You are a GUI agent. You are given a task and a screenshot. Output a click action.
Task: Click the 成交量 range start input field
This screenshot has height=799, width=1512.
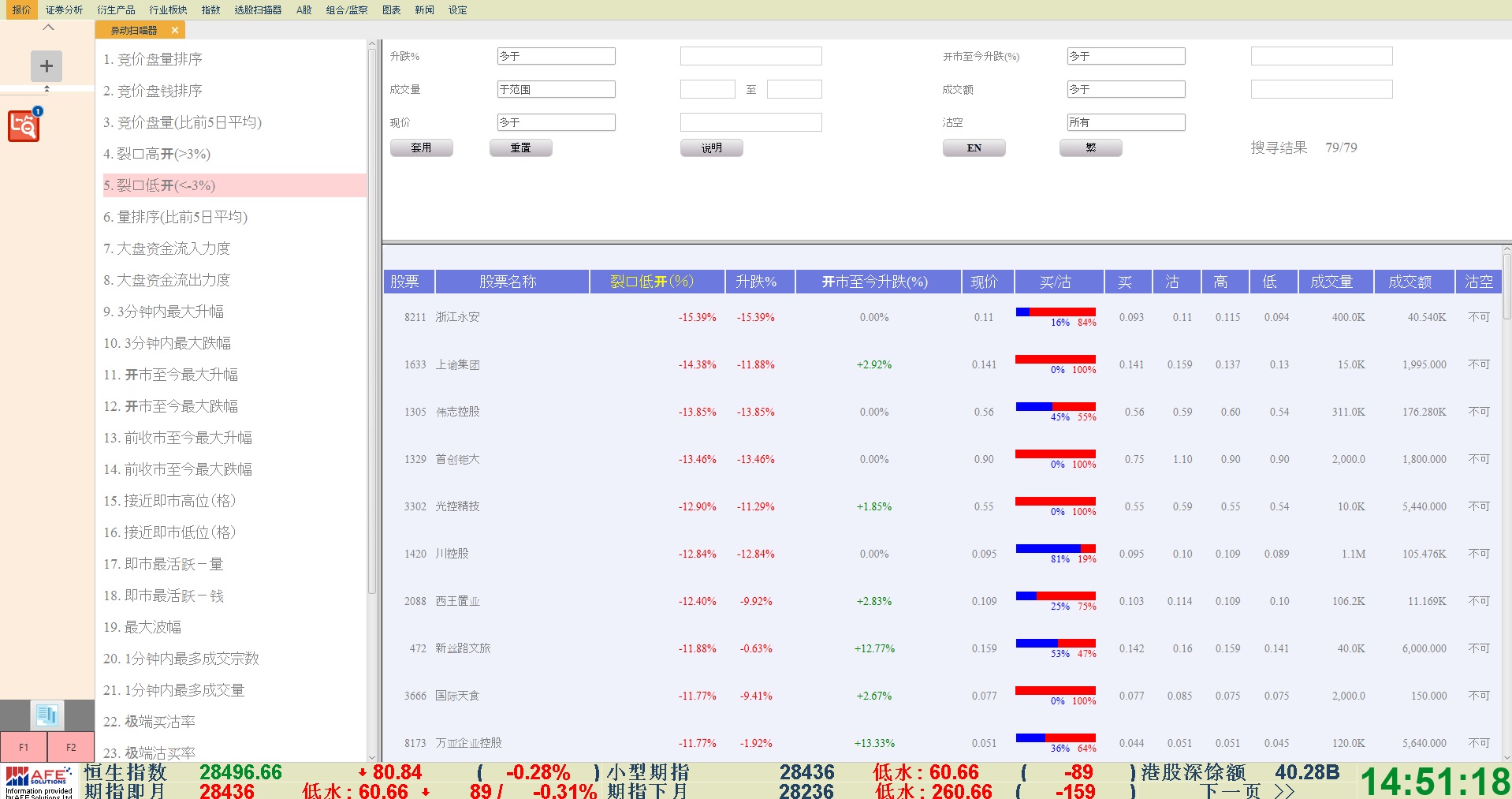(707, 89)
